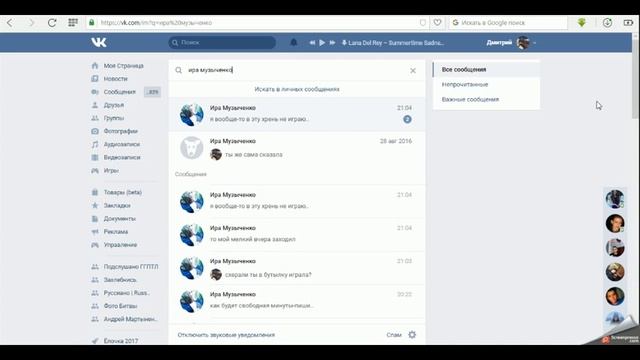Open Ира Музыченко dialog from 28 авг 2016
640x360 pixels.
point(297,148)
